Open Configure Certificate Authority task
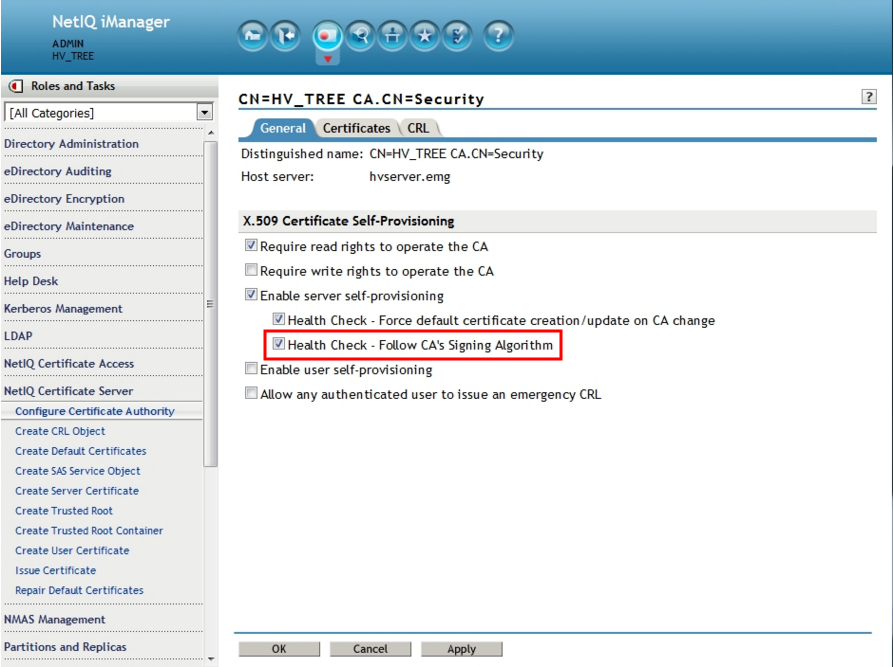This screenshot has height=667, width=894. [x=95, y=411]
